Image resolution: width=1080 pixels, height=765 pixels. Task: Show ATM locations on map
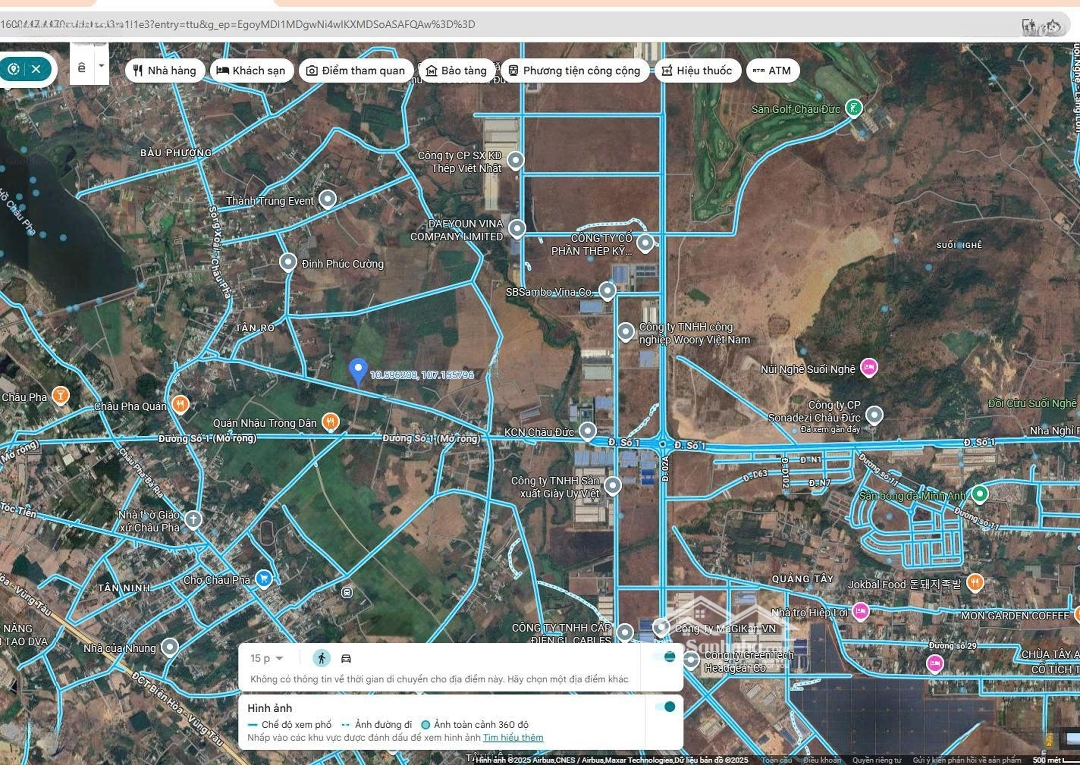(771, 70)
